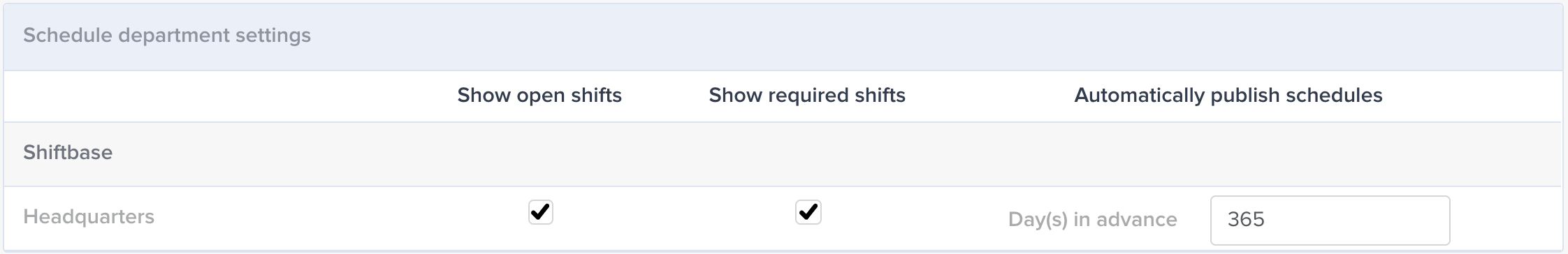Select the Headquarters department label
This screenshot has width=1568, height=254.
click(89, 217)
